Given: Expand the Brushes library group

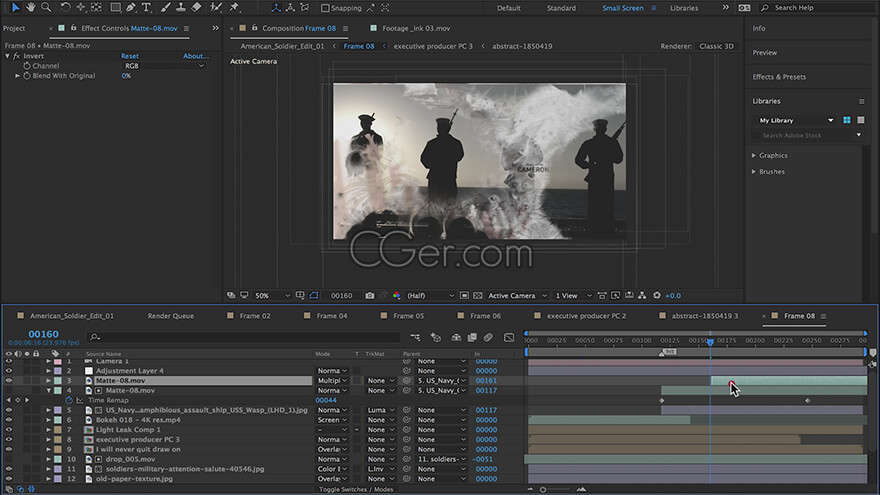Looking at the screenshot, I should pyautogui.click(x=754, y=172).
